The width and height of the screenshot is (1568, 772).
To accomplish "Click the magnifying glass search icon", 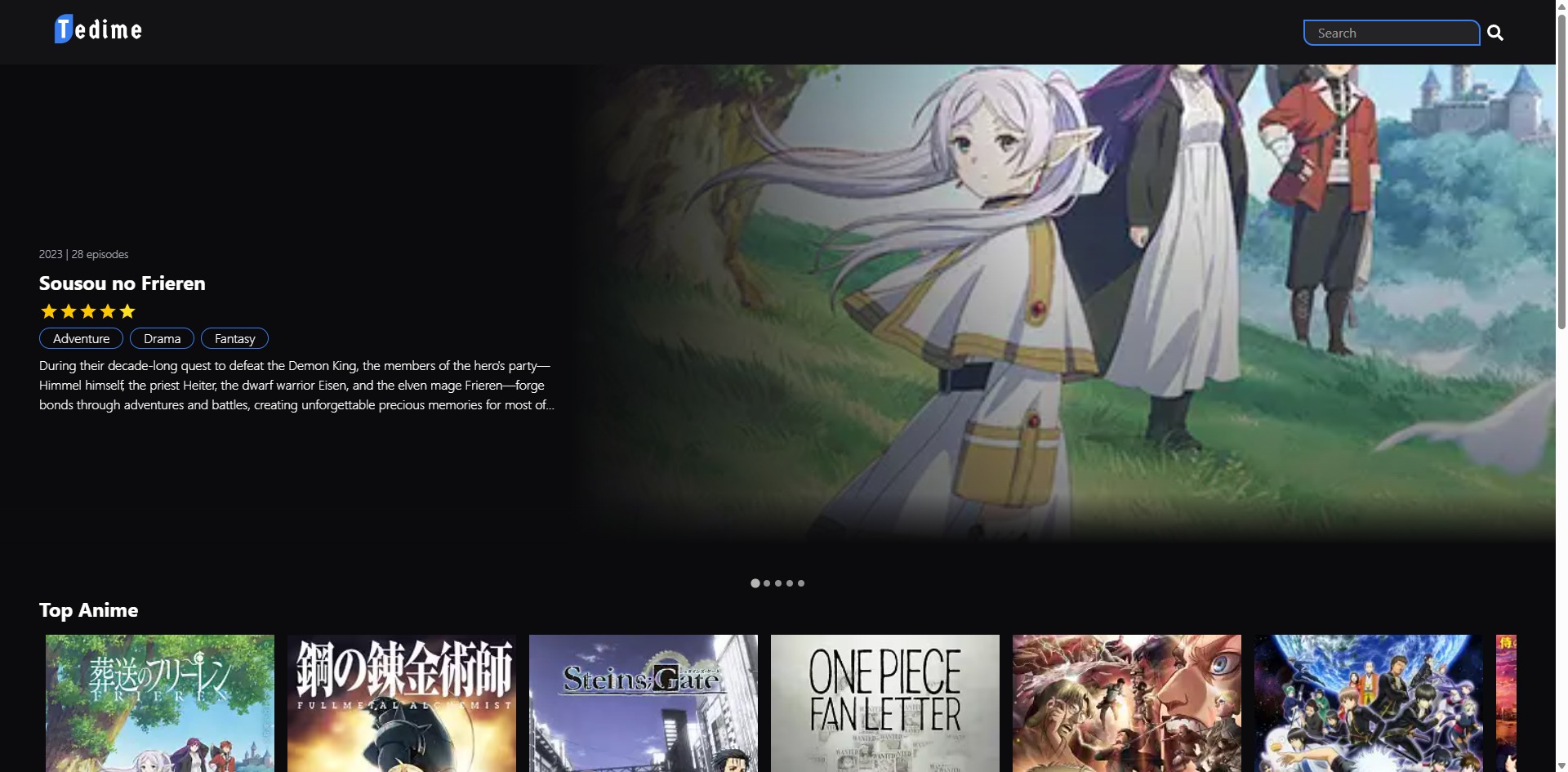I will 1494,33.
